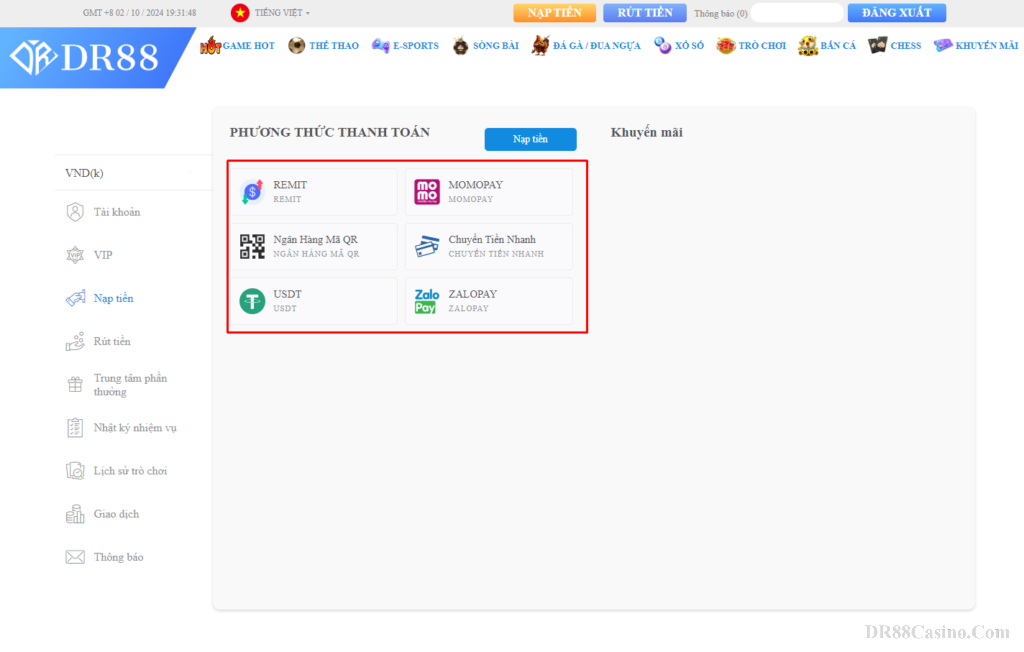
Task: Click the QR code icon
Action: [252, 246]
